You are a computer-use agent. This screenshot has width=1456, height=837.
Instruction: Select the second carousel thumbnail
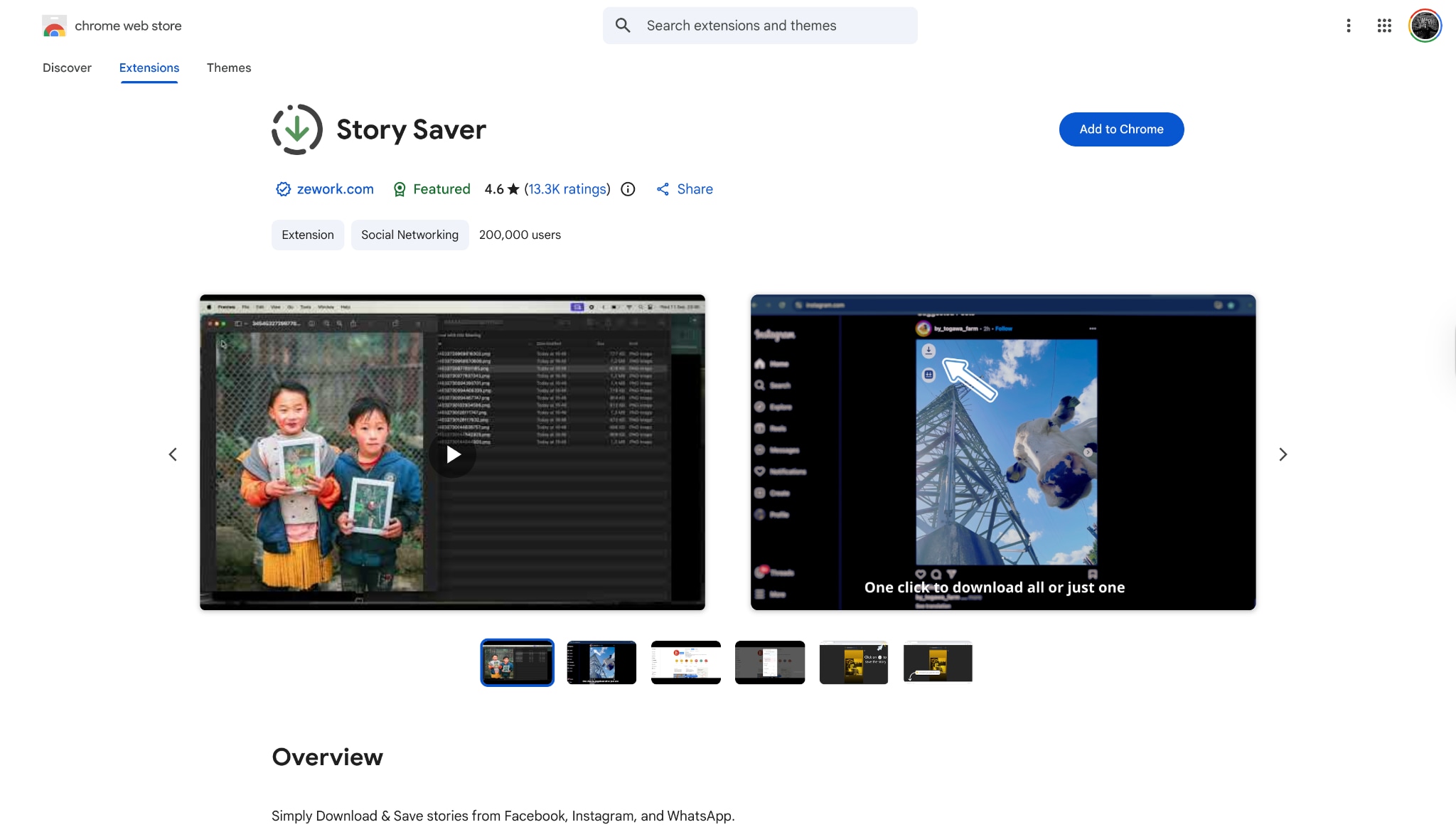click(x=601, y=662)
